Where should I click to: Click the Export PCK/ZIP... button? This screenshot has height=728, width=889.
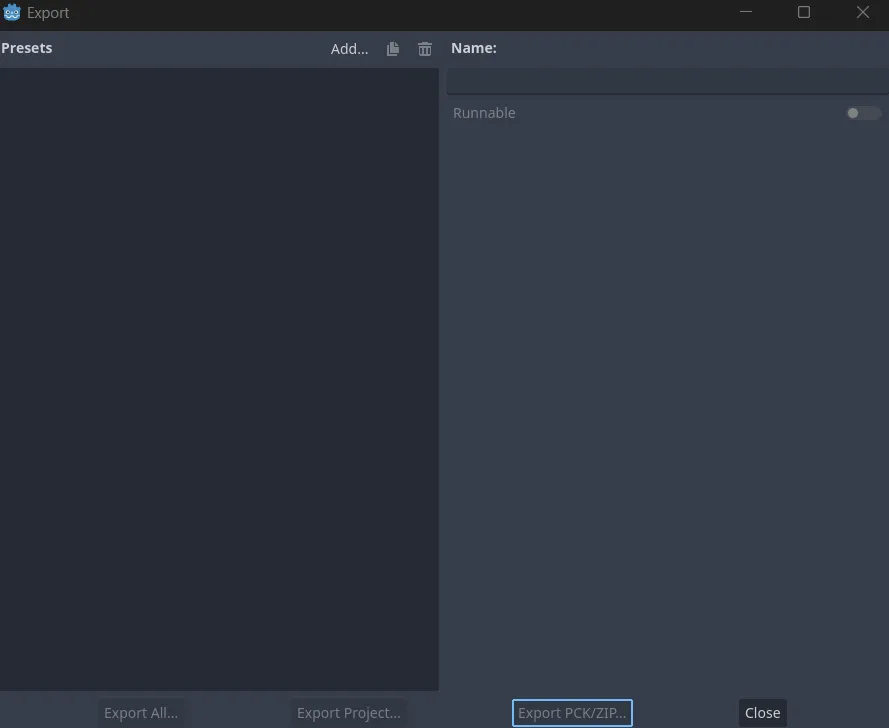(572, 713)
